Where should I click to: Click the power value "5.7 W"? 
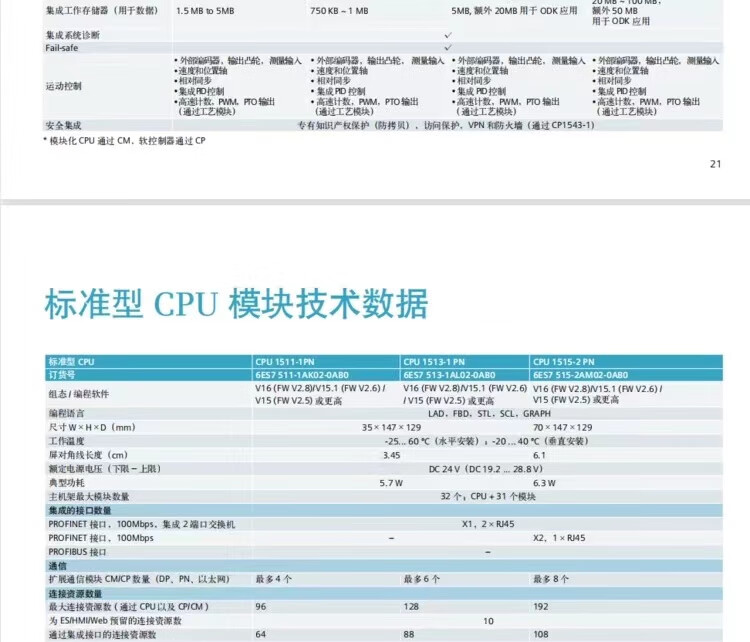391,483
